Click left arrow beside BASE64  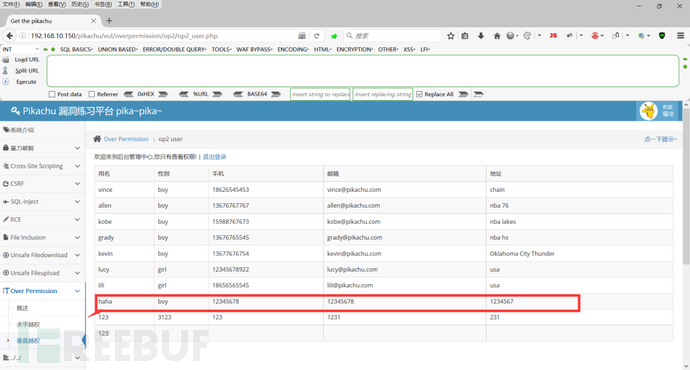238,94
